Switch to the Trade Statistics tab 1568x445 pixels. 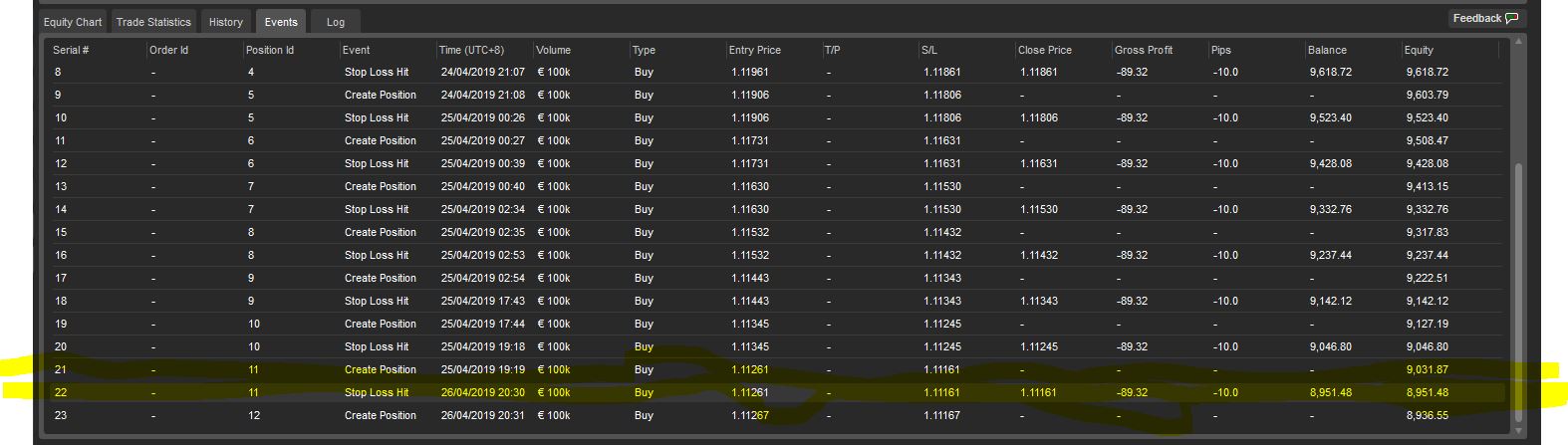[x=153, y=22]
